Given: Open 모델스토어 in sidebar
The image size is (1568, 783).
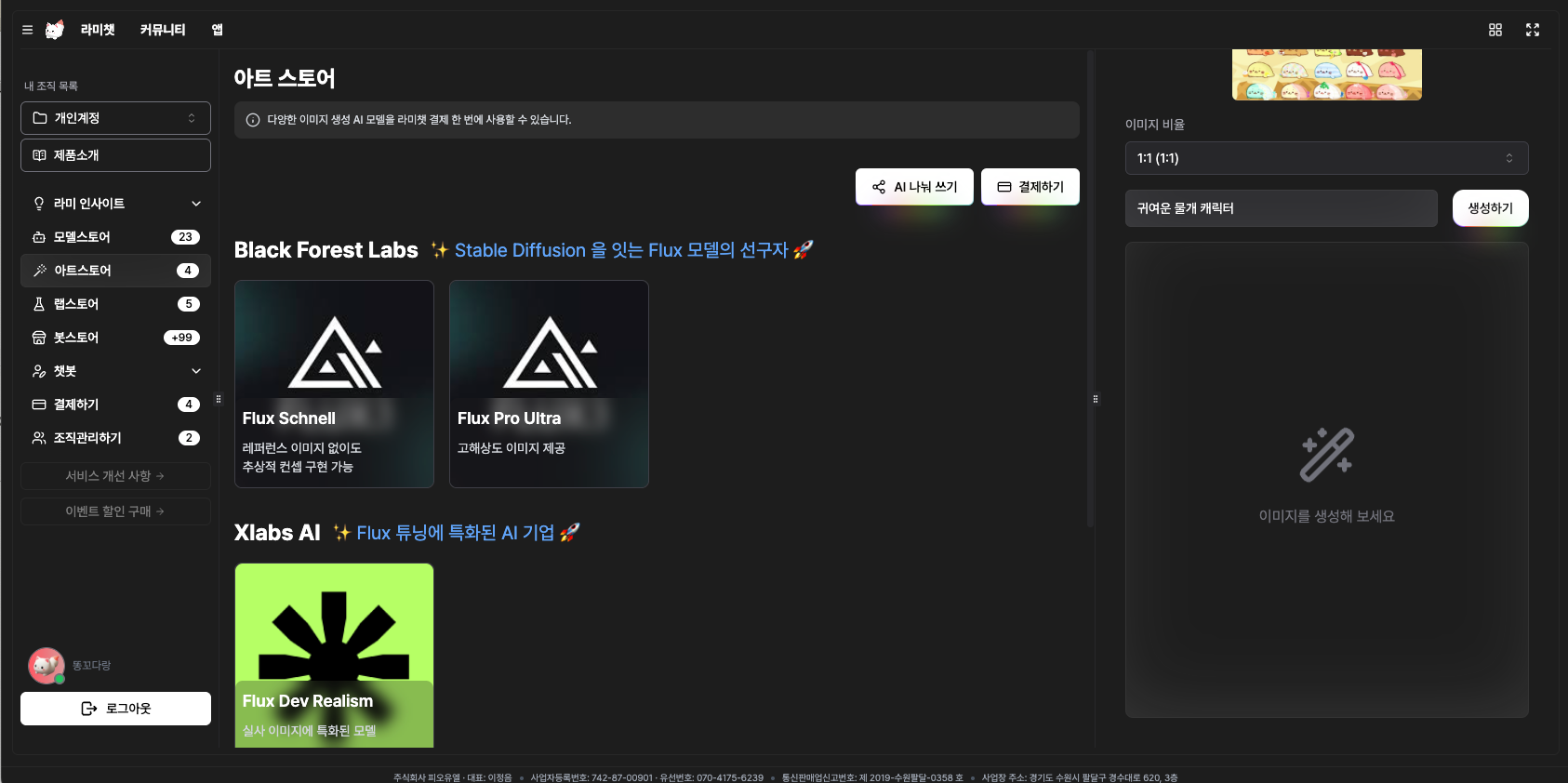Looking at the screenshot, I should (x=115, y=237).
